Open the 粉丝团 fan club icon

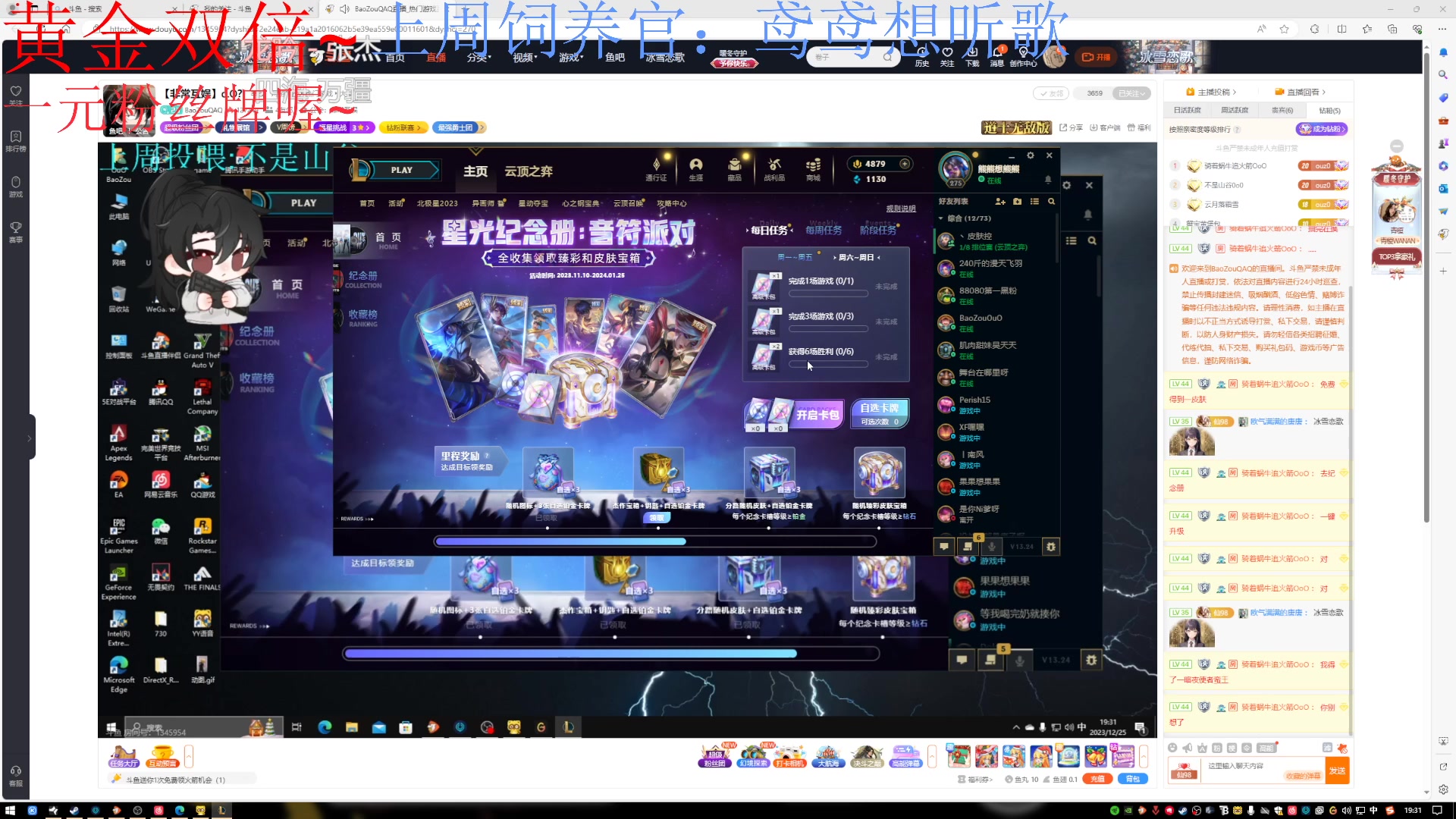tap(714, 756)
